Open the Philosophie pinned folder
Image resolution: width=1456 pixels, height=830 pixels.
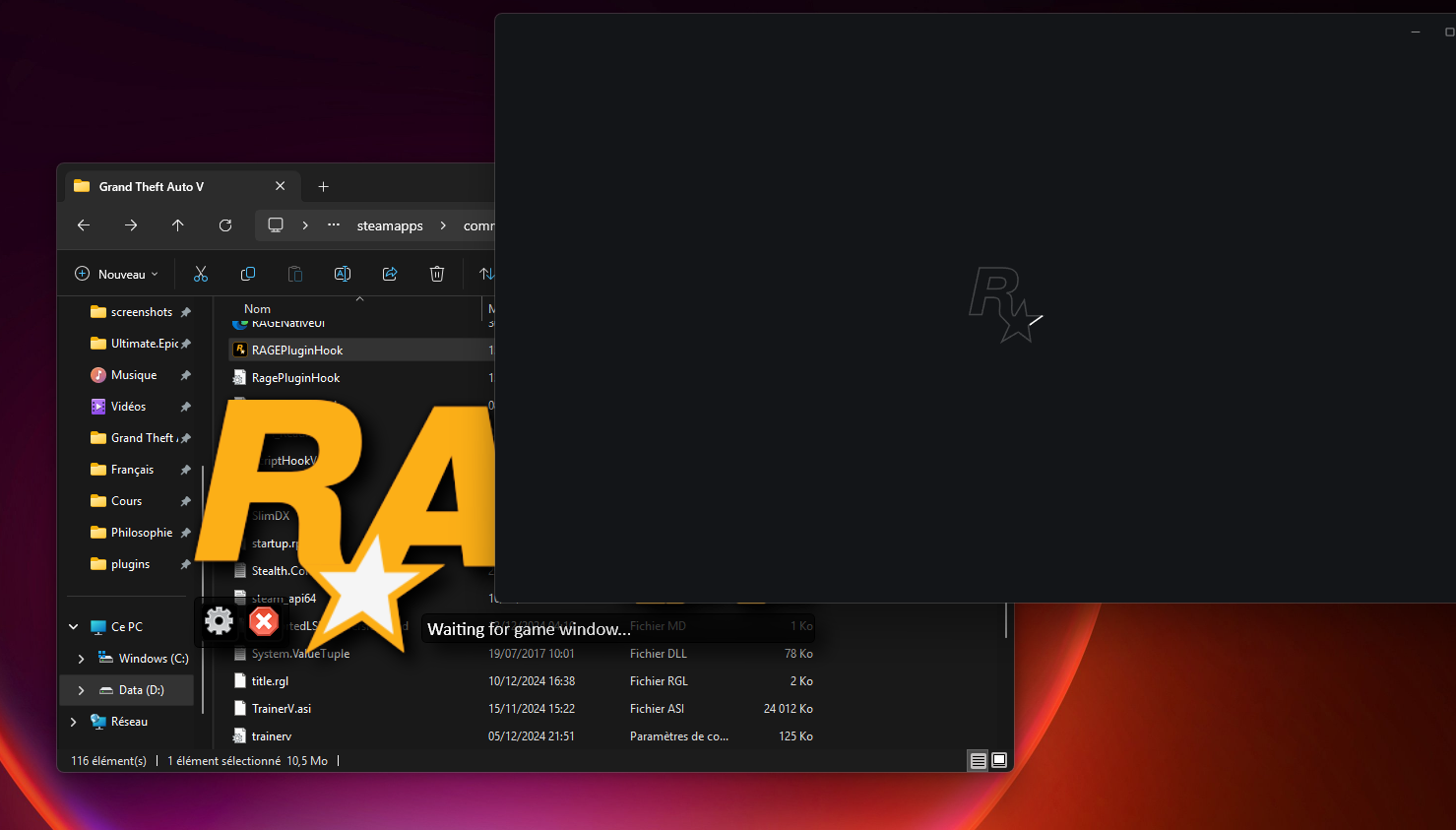tap(141, 533)
